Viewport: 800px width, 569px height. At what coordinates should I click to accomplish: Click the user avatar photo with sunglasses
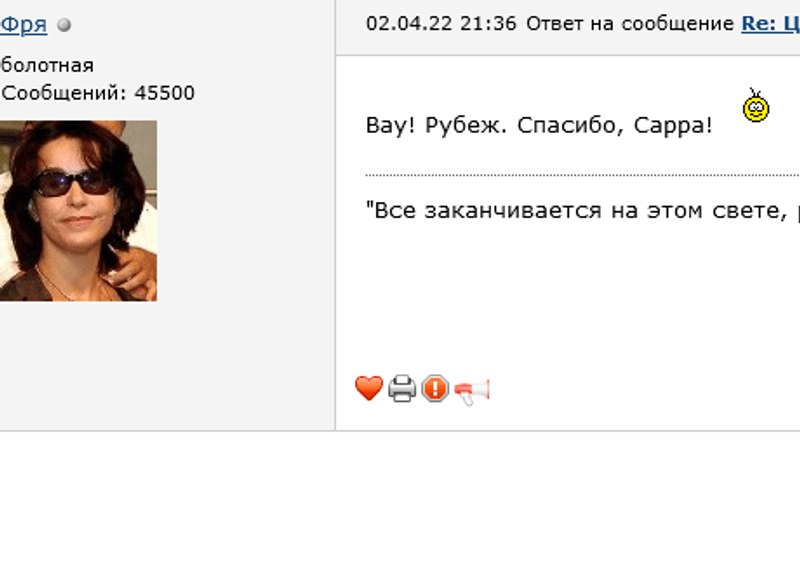(79, 211)
